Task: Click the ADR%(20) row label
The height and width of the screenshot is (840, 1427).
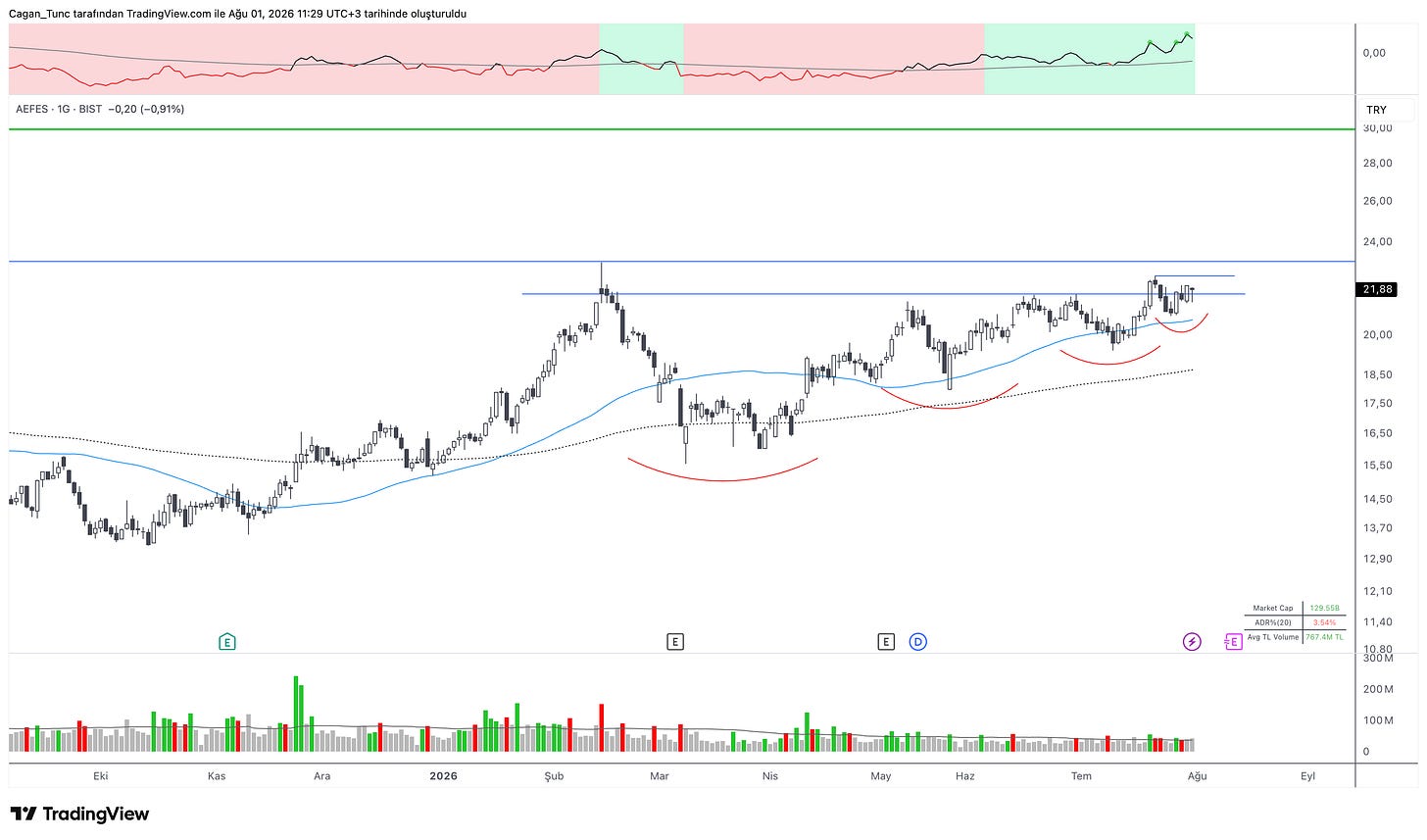Action: tap(1272, 623)
